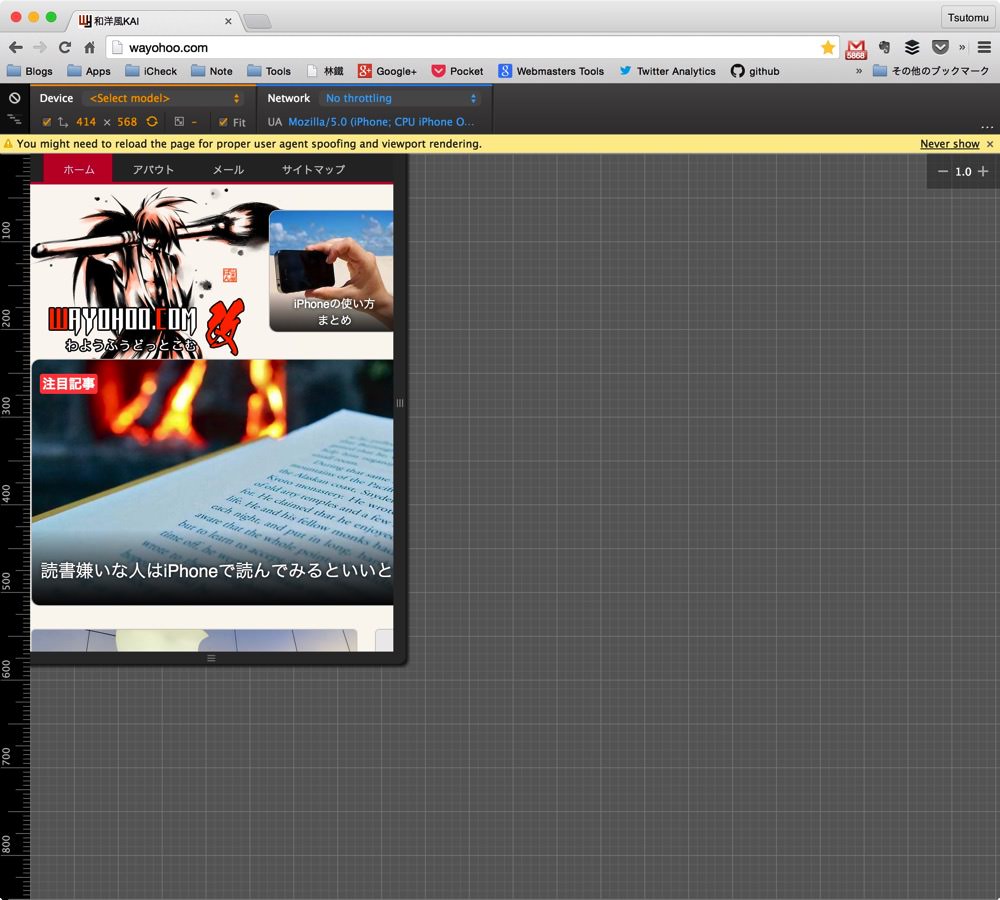
Task: Toggle the Fit checkbox
Action: [x=223, y=122]
